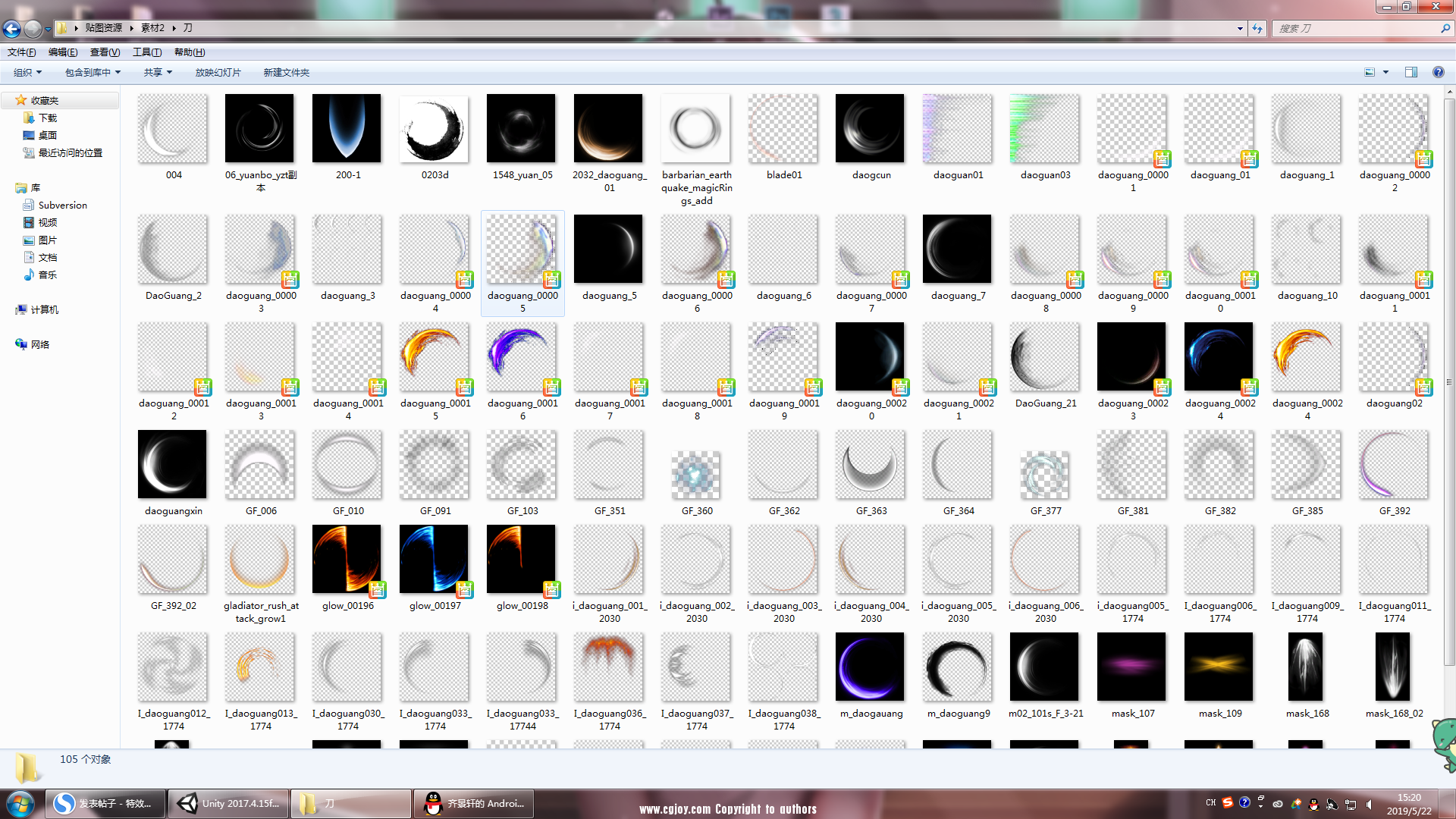This screenshot has height=819, width=1456.
Task: Select the 0203d ink circle thumbnail
Action: (x=435, y=128)
